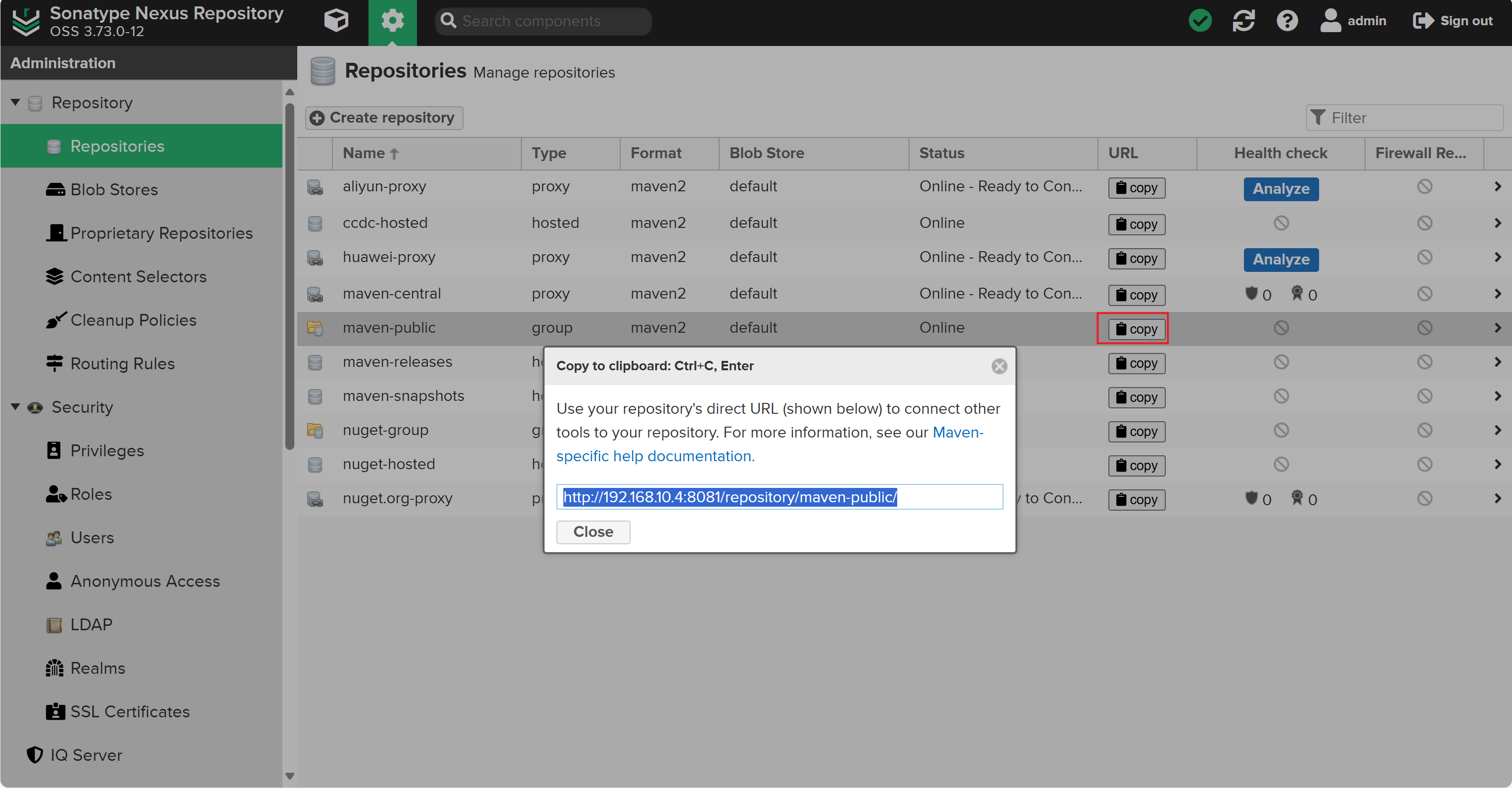Click Sign out in header

pyautogui.click(x=1453, y=21)
